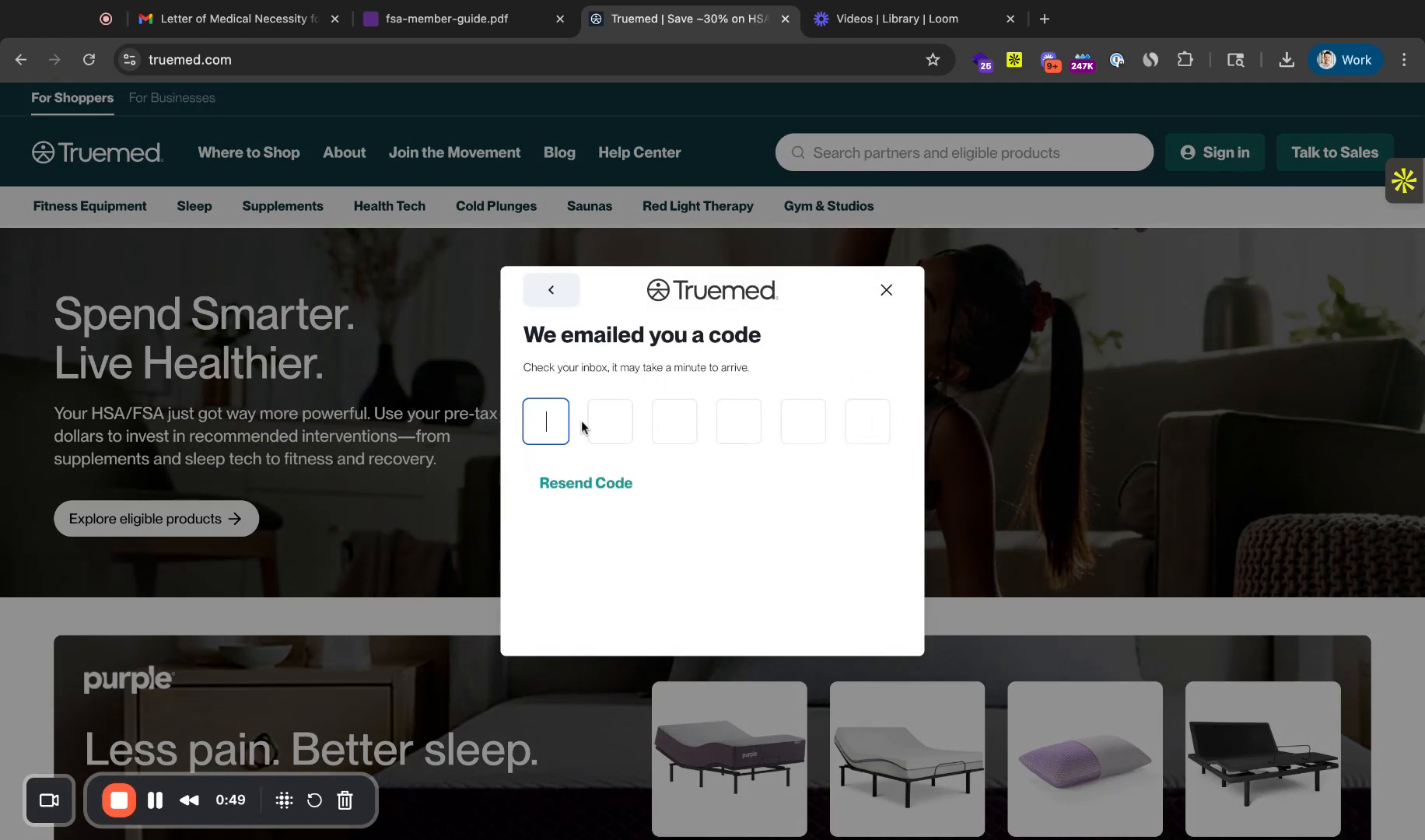1425x840 pixels.
Task: Click the Resend Code link
Action: (586, 482)
